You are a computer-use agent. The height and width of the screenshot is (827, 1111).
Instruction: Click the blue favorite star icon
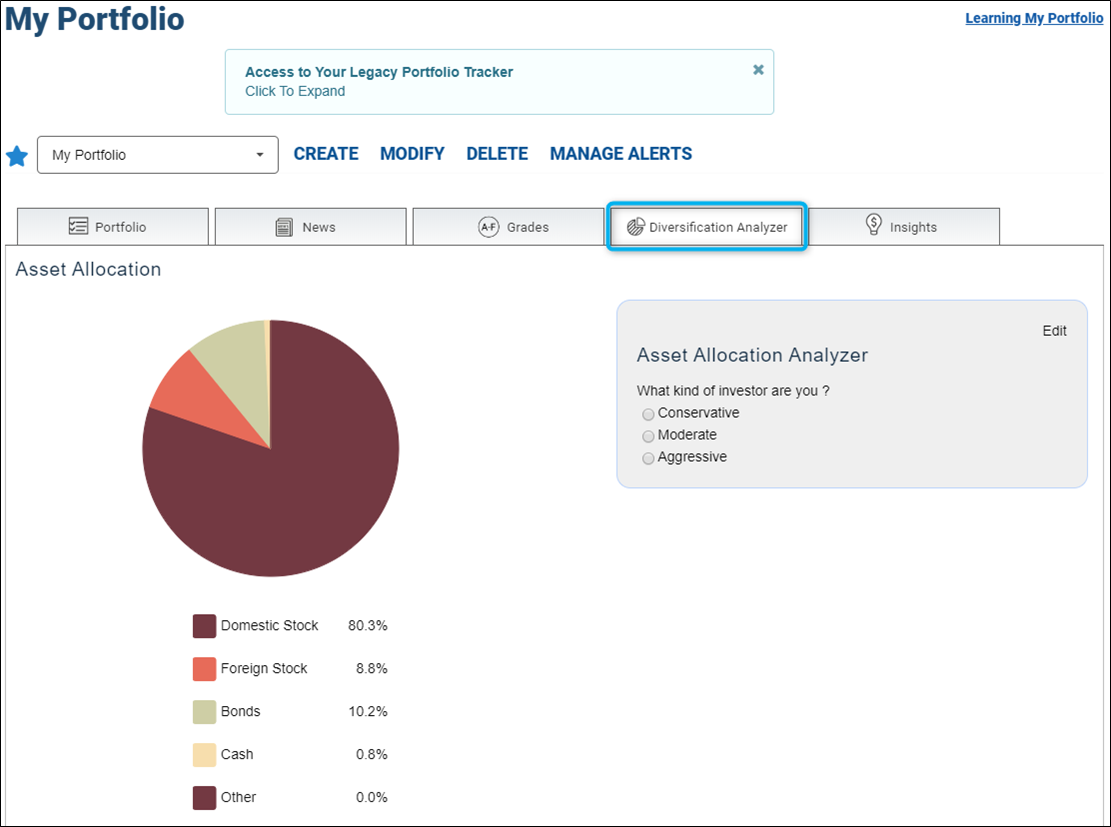(x=17, y=156)
